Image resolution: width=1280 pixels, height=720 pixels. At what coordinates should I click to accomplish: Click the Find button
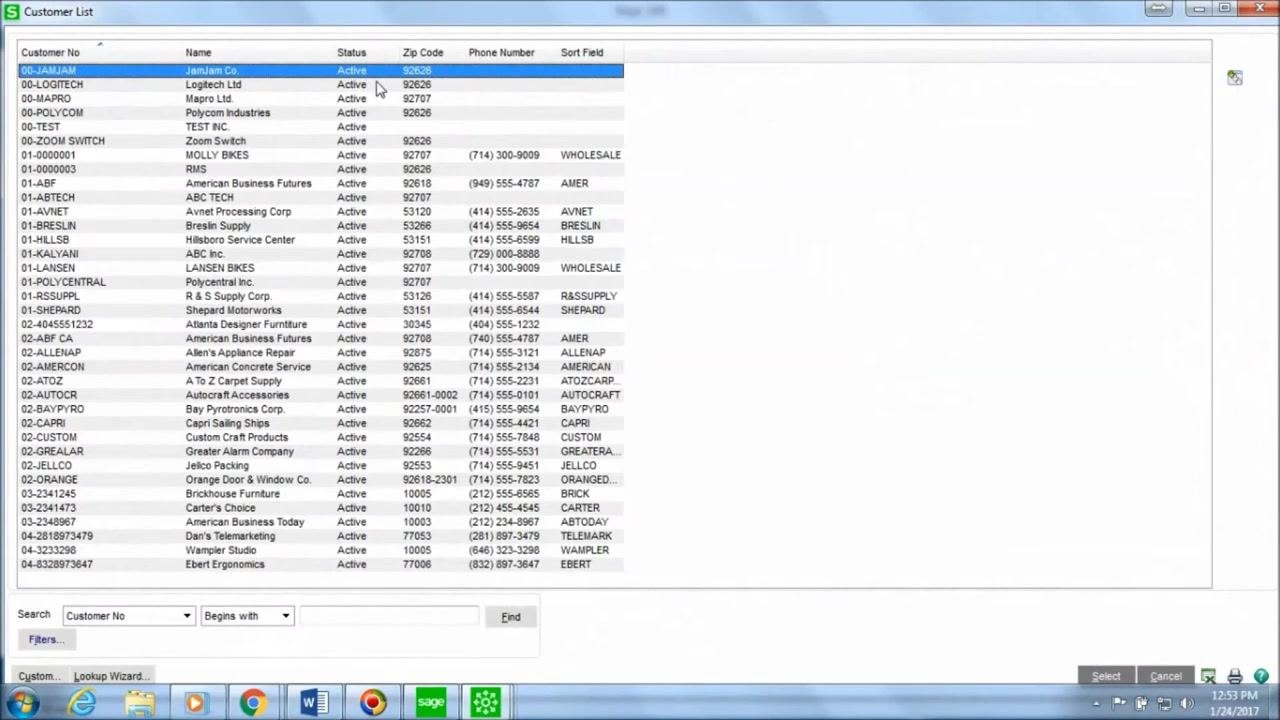511,617
